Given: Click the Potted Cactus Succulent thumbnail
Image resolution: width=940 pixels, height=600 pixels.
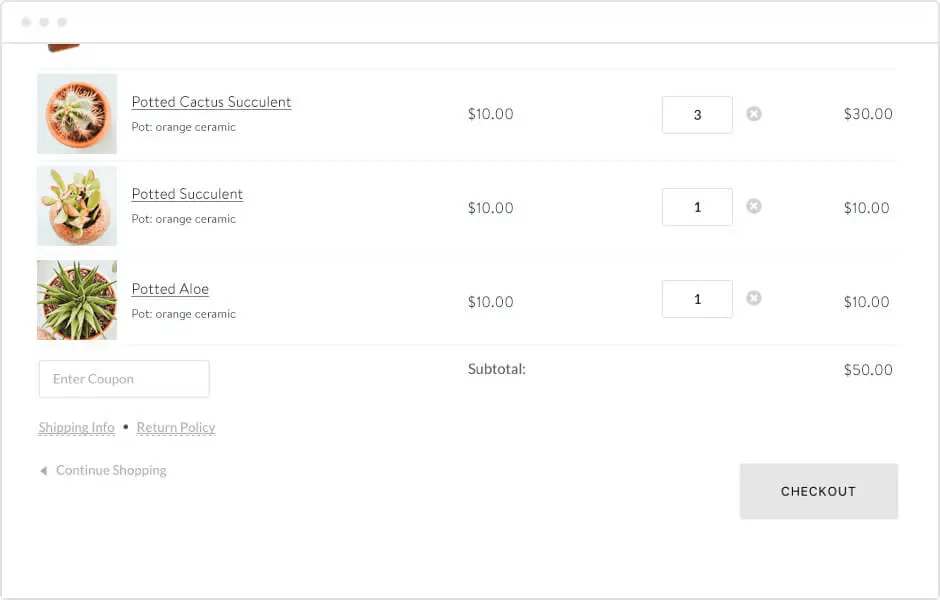Looking at the screenshot, I should (77, 114).
